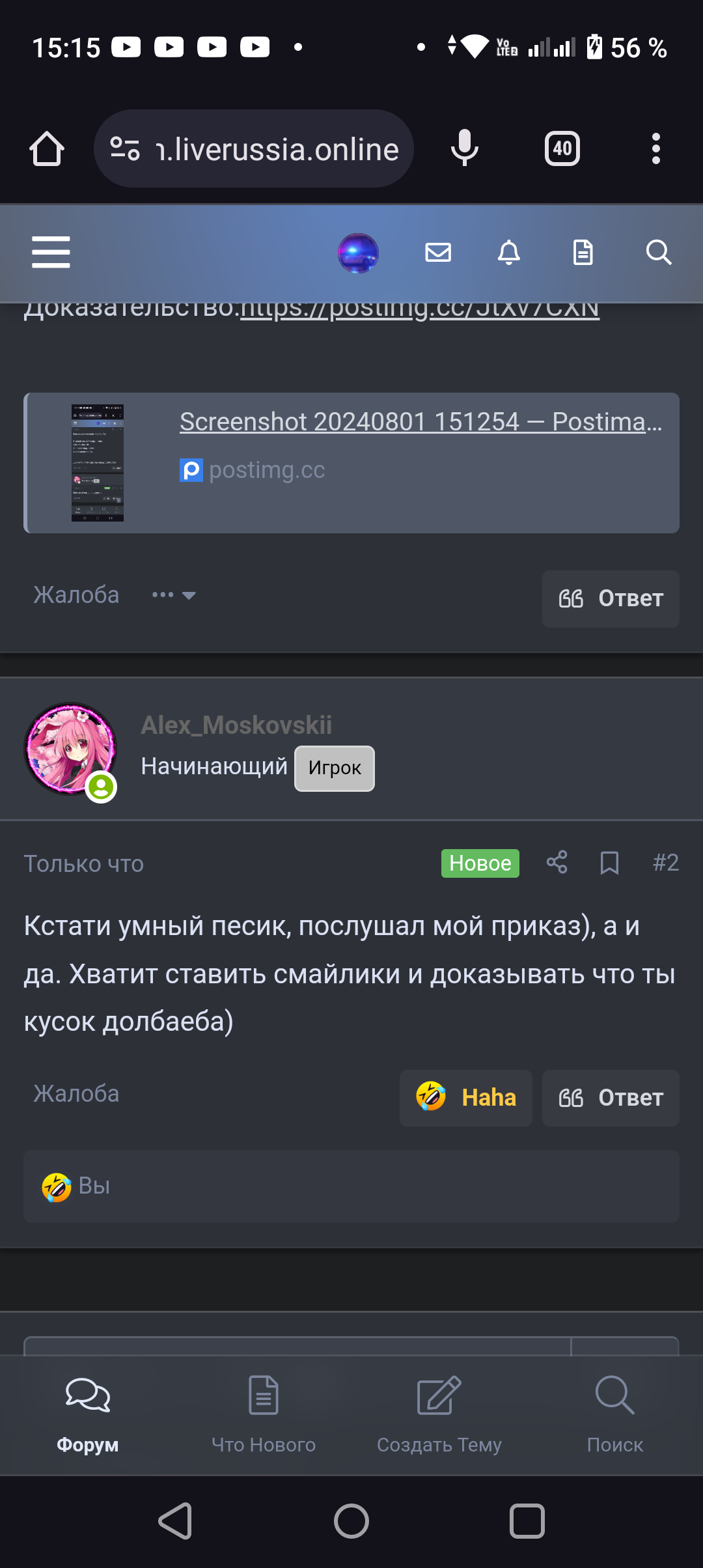The height and width of the screenshot is (1568, 703).
Task: Bookmark post #2
Action: click(609, 863)
